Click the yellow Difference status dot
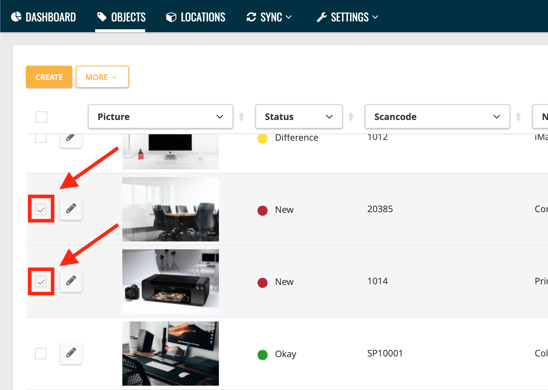This screenshot has width=548, height=390. (262, 139)
